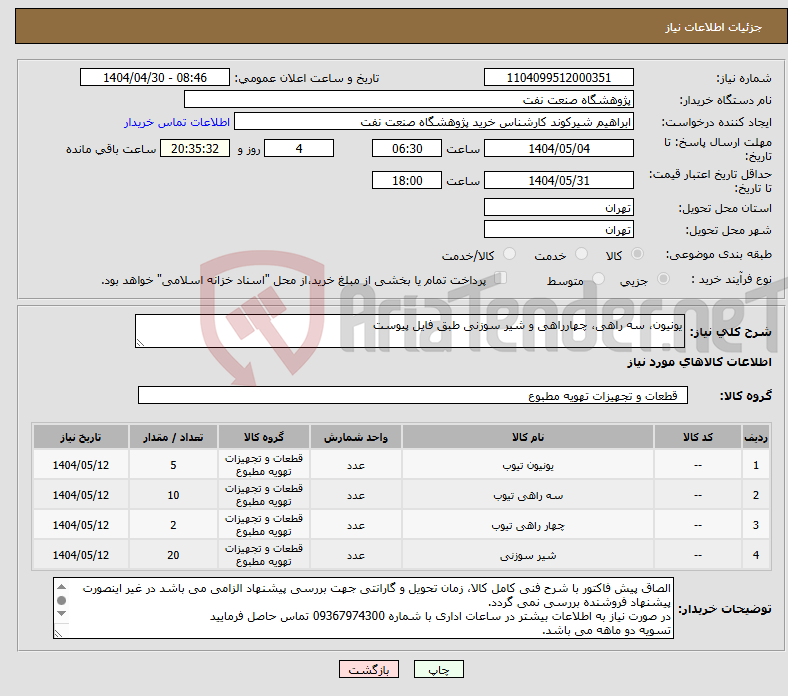The height and width of the screenshot is (696, 788).
Task: Click the تاریخ نیاز column header
Action: tap(81, 437)
